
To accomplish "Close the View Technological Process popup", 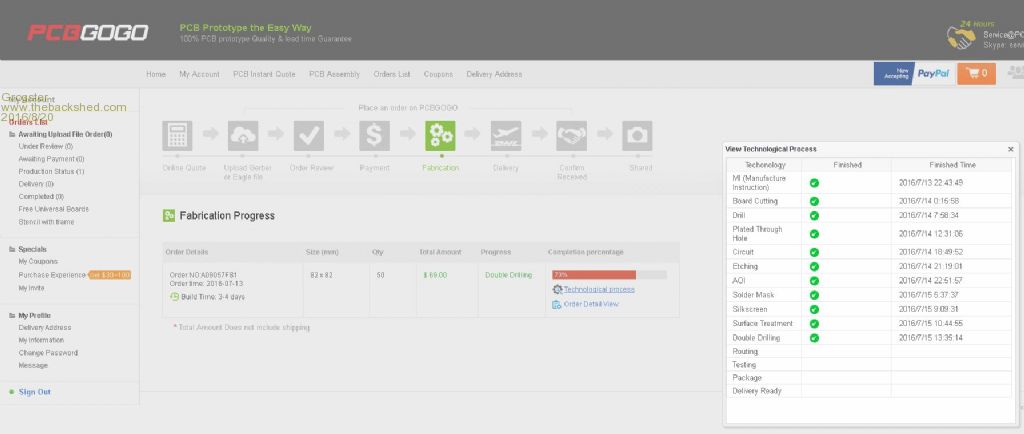I will click(1010, 149).
